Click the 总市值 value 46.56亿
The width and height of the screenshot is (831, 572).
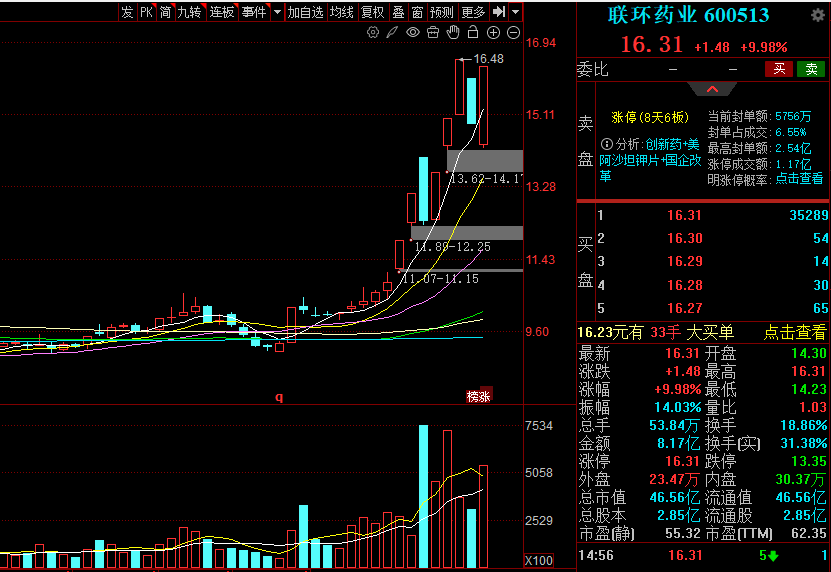click(675, 497)
